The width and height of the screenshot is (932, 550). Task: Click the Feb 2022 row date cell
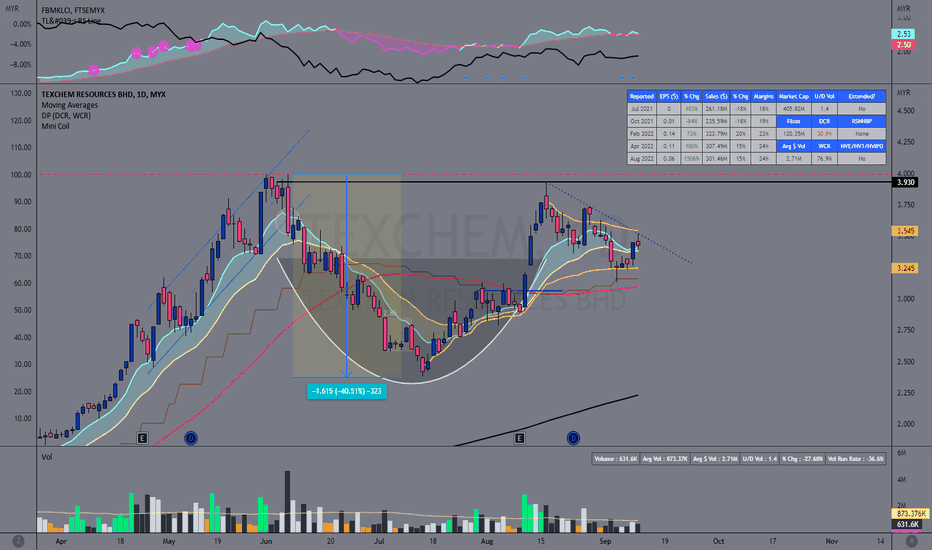[641, 134]
